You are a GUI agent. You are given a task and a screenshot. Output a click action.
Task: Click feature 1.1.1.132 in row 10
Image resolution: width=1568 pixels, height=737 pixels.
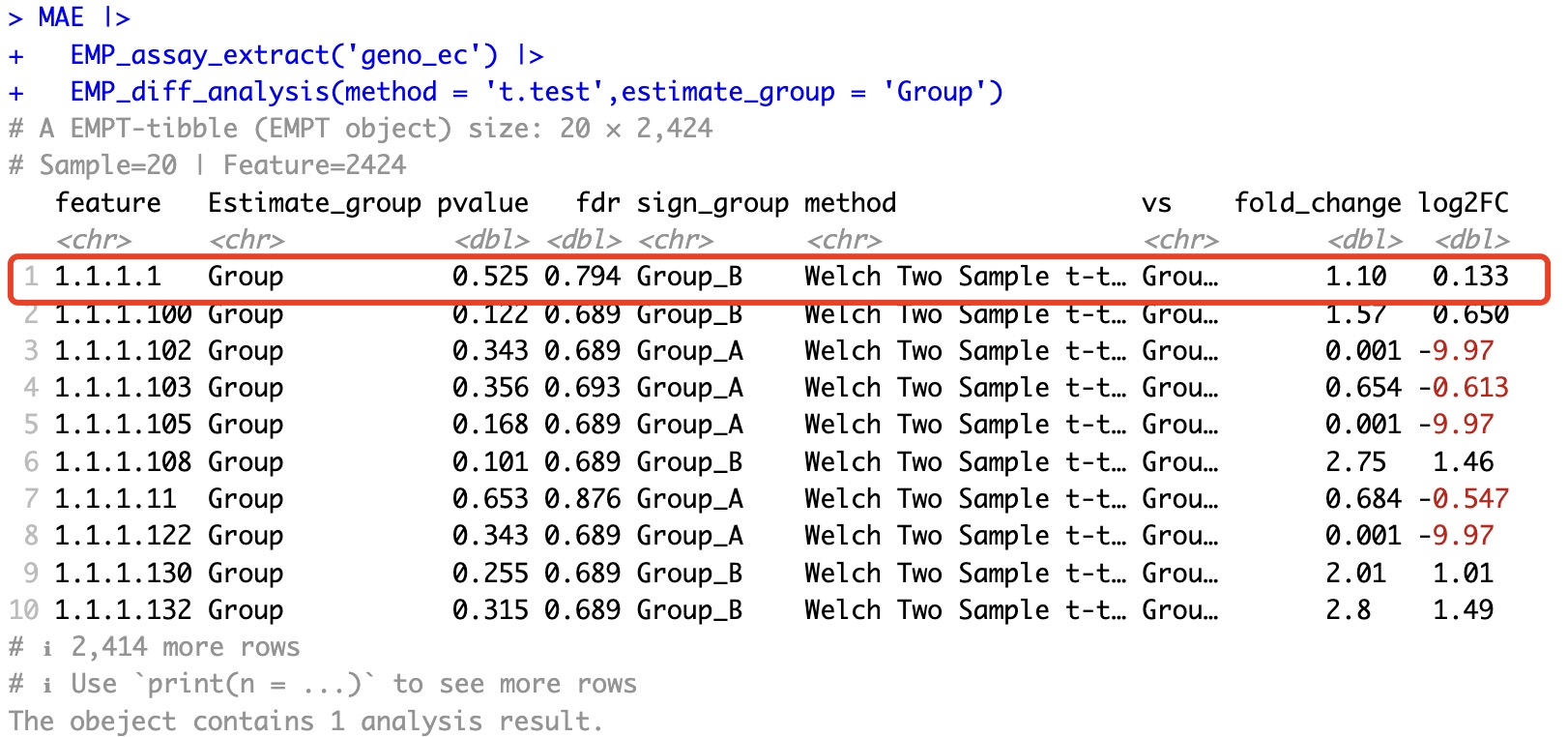[123, 610]
